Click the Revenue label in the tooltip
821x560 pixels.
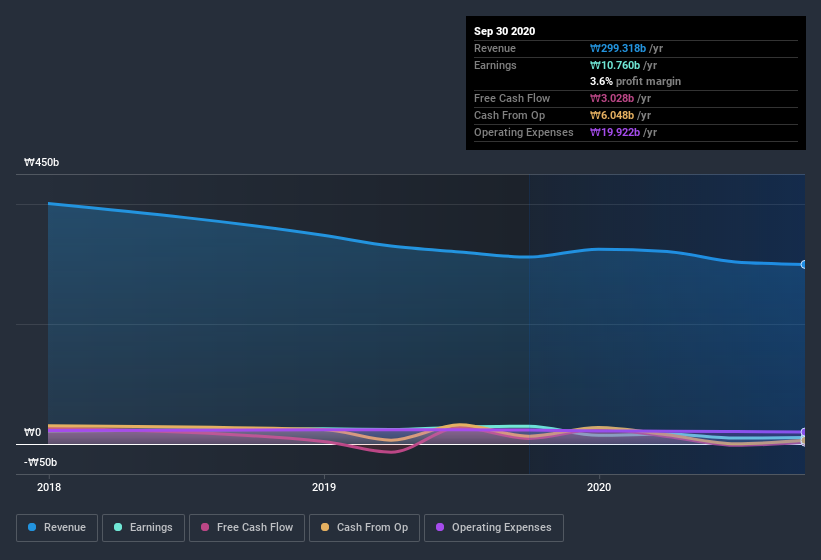[x=495, y=48]
